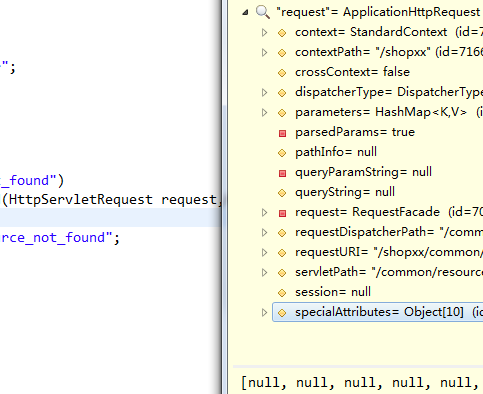Click the magnifier icon beside "request"

[x=263, y=12]
